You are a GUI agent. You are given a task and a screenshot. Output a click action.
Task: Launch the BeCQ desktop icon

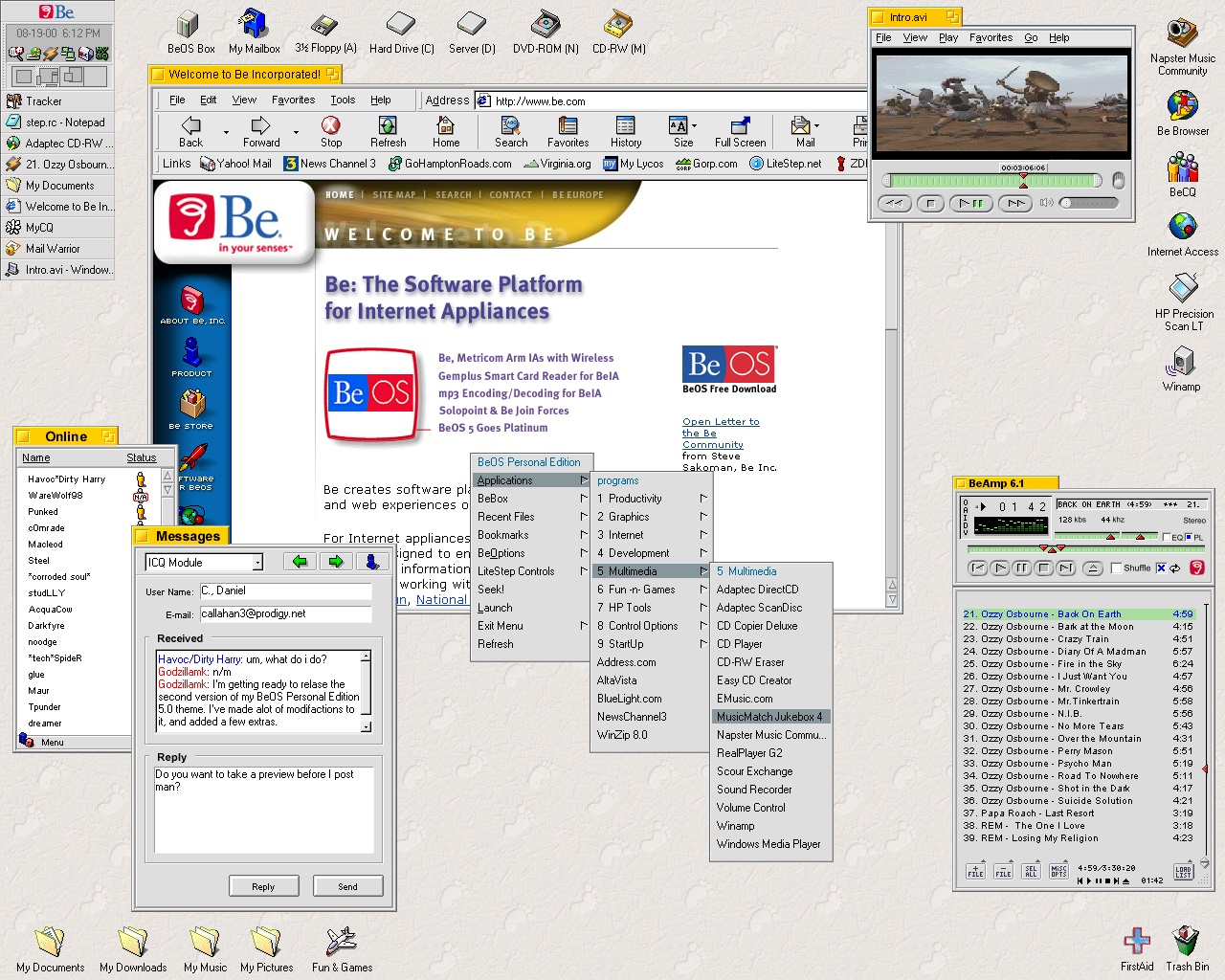tap(1183, 175)
